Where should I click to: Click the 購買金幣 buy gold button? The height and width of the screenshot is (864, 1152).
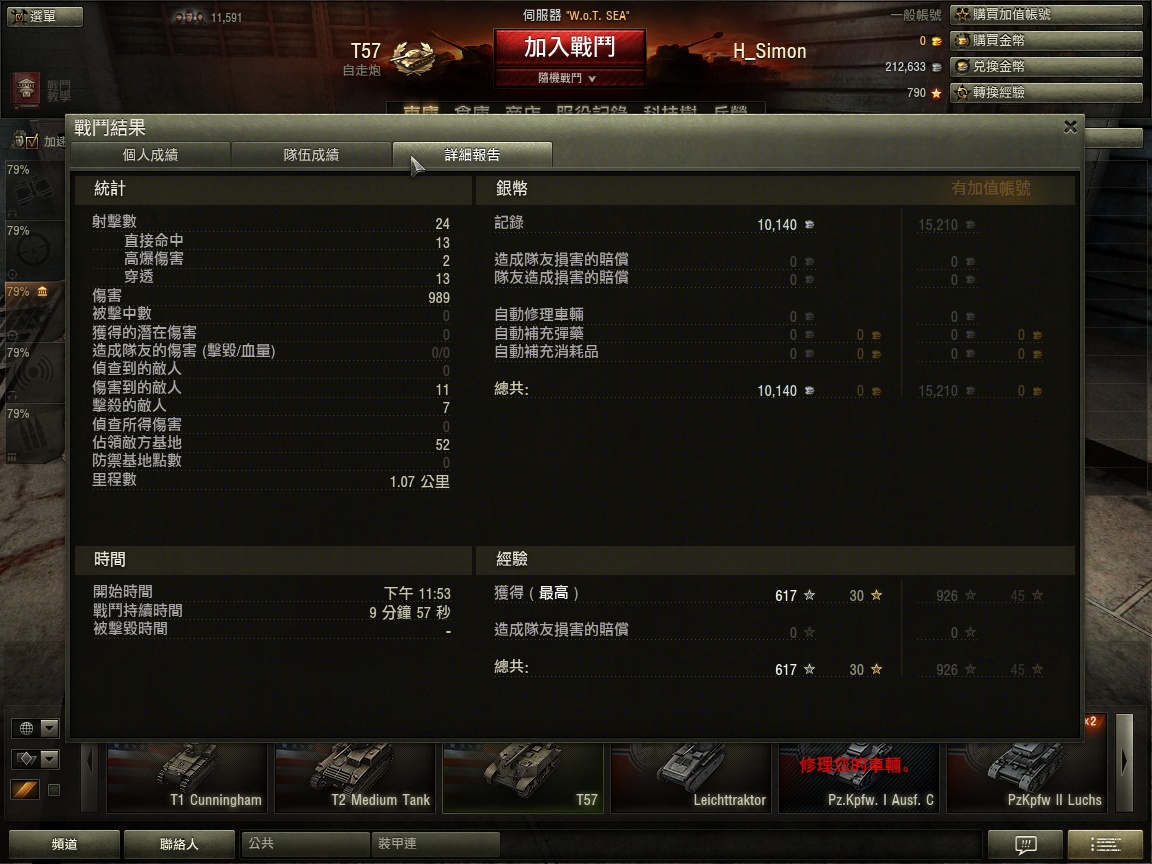(1046, 40)
